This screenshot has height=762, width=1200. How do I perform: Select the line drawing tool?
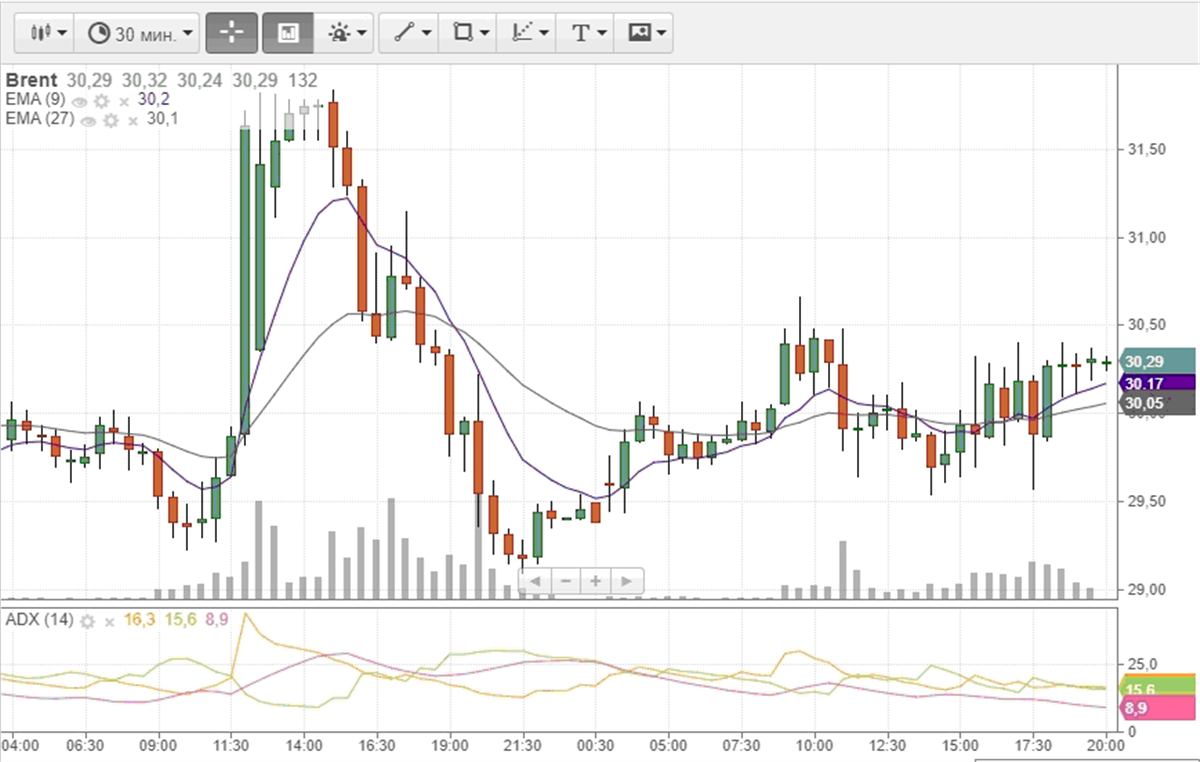(411, 33)
